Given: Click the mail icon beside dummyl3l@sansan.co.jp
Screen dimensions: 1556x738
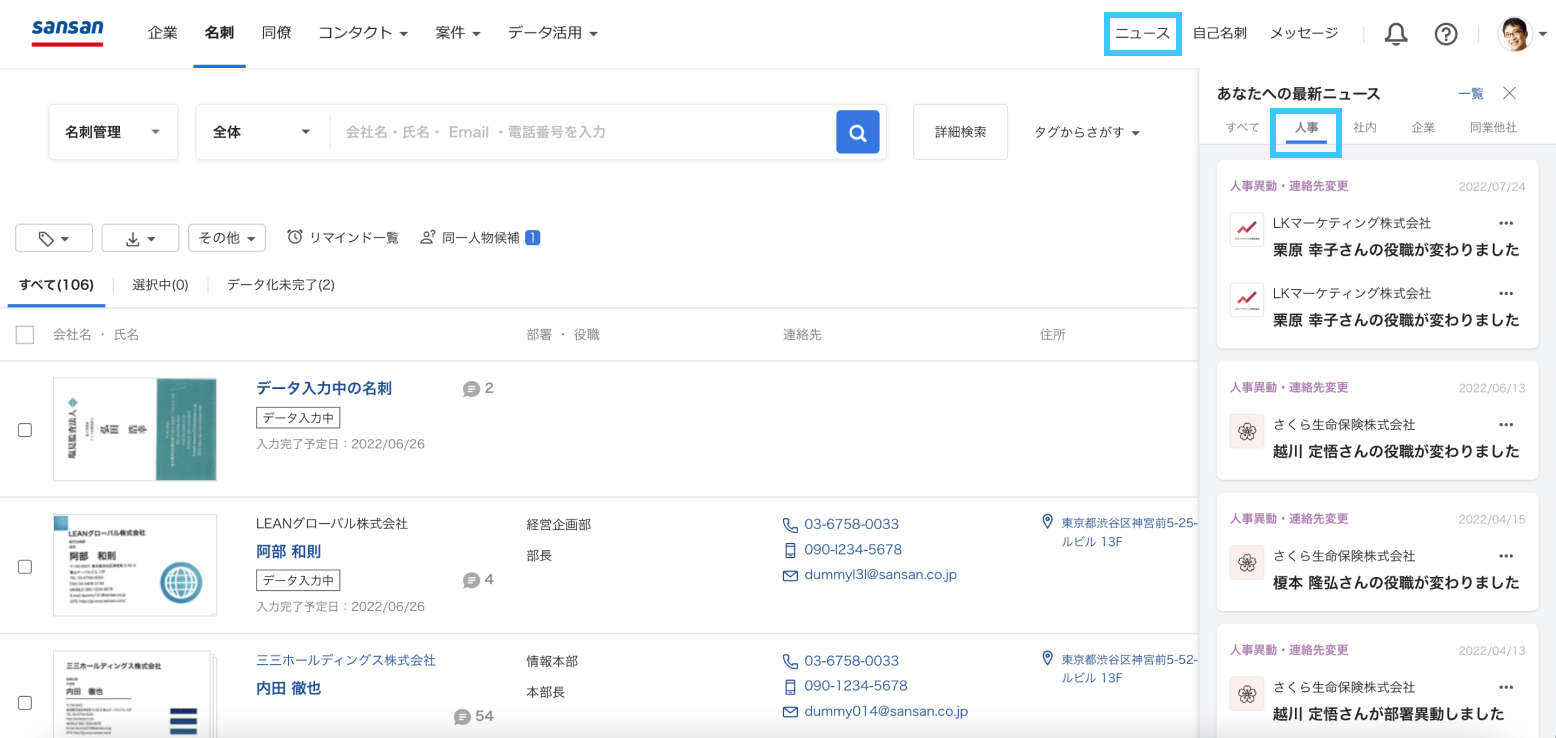Looking at the screenshot, I should [790, 575].
